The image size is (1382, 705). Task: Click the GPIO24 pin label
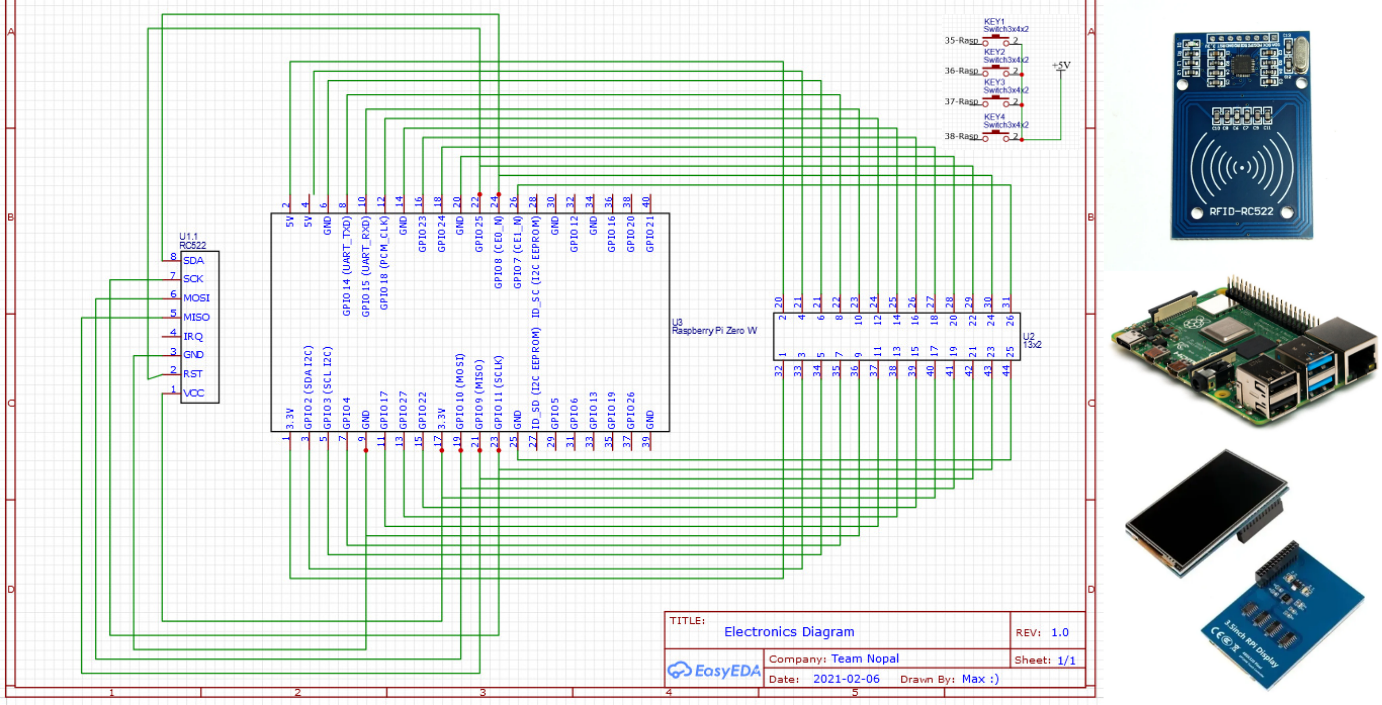point(441,233)
